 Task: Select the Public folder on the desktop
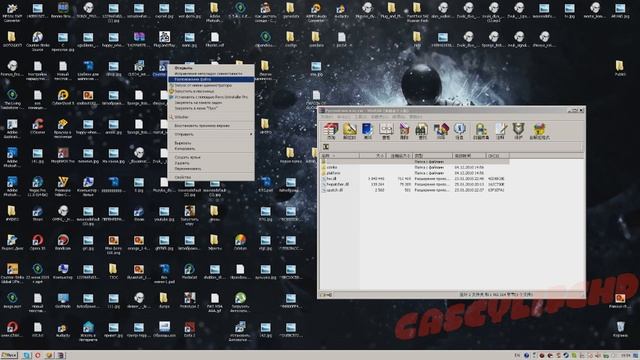click(x=620, y=68)
